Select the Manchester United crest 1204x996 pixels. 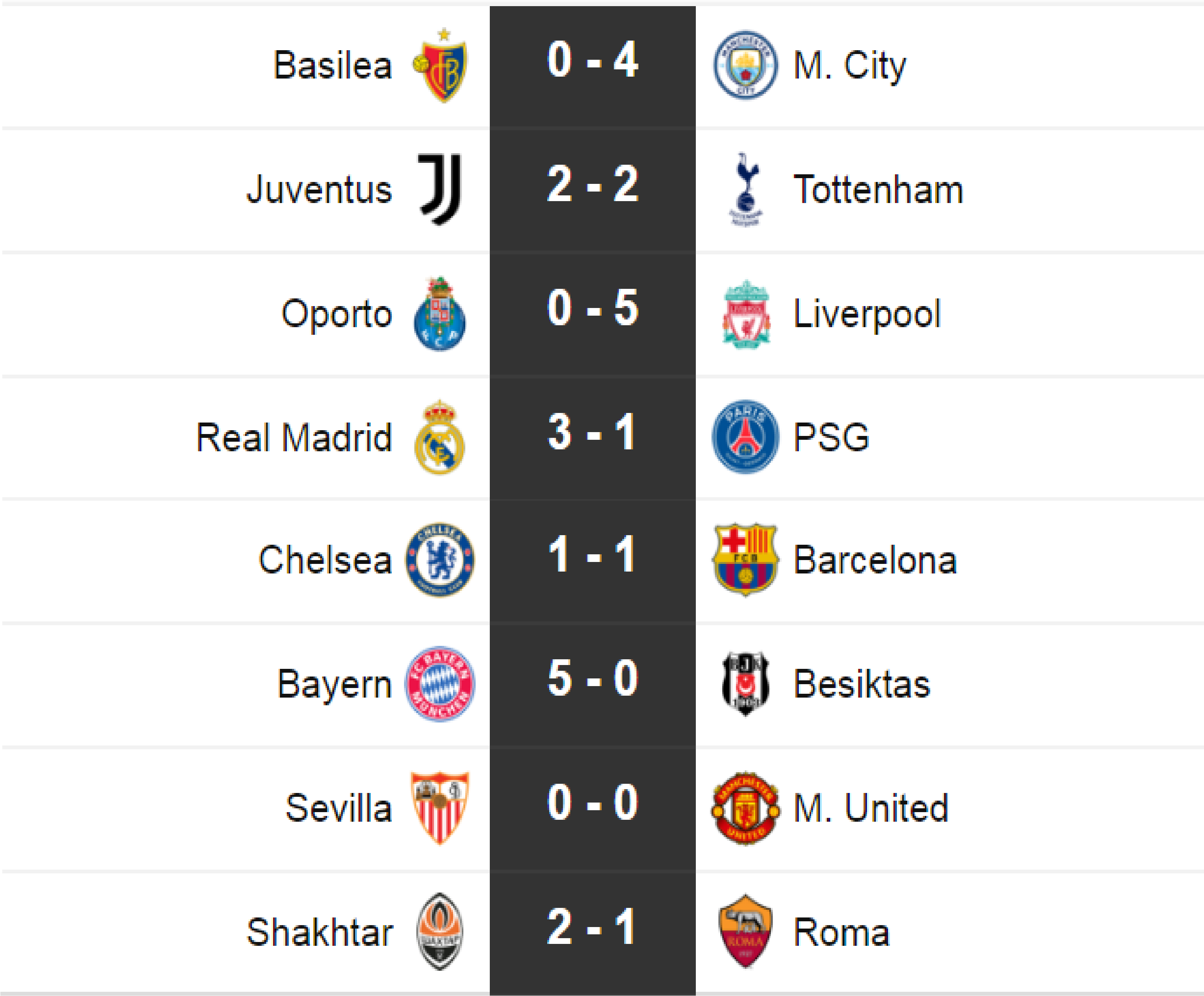(x=745, y=808)
